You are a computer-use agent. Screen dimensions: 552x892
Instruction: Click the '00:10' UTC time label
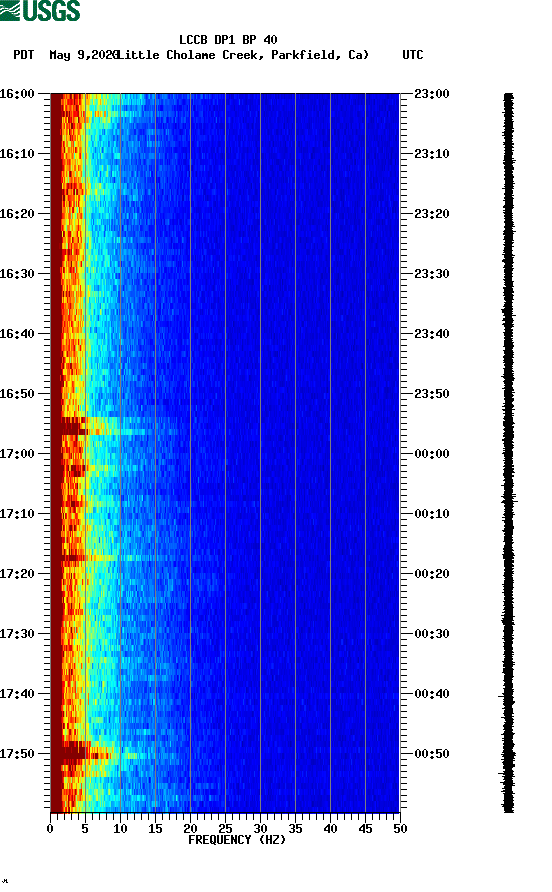432,514
